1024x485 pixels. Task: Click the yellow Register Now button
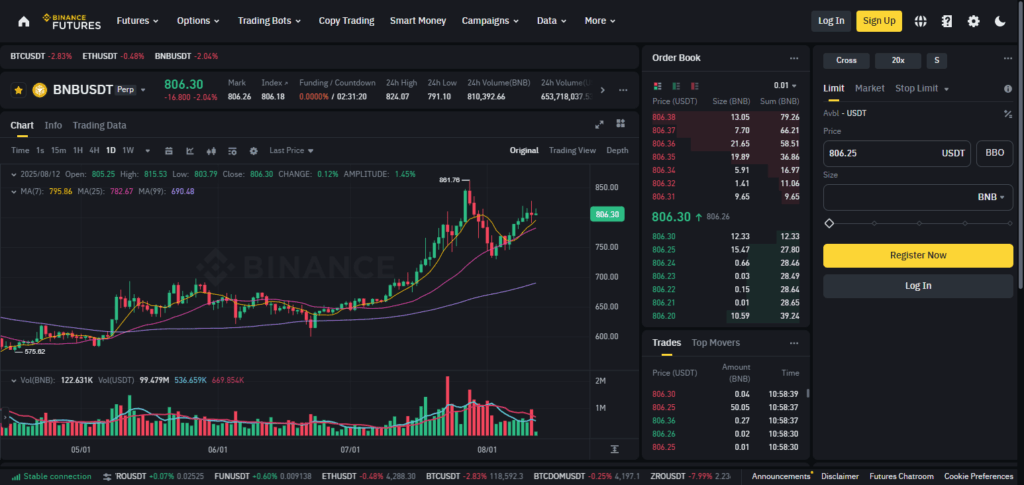click(918, 255)
